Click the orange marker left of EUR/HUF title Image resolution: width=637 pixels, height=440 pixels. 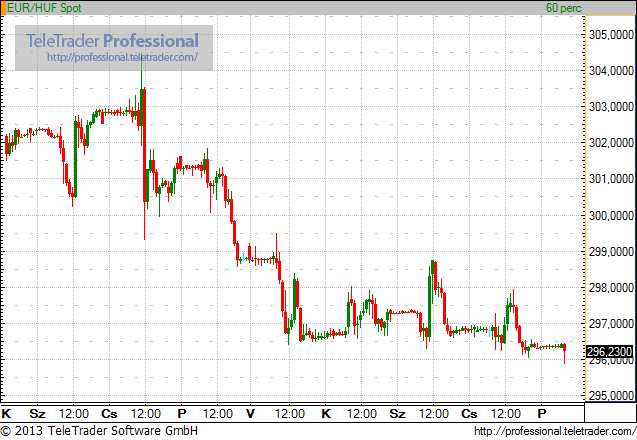point(3,8)
